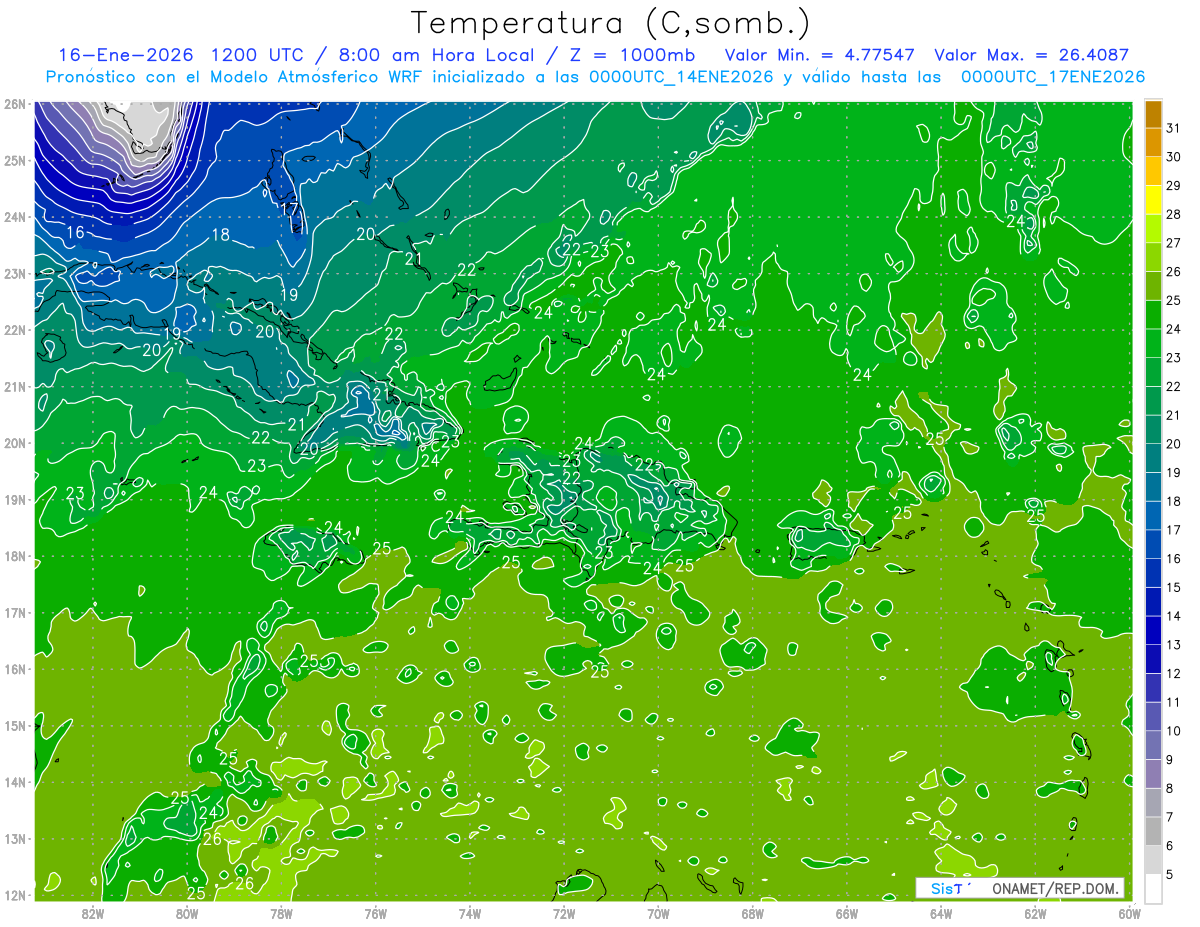Click the color scale label '28'

pos(1174,214)
